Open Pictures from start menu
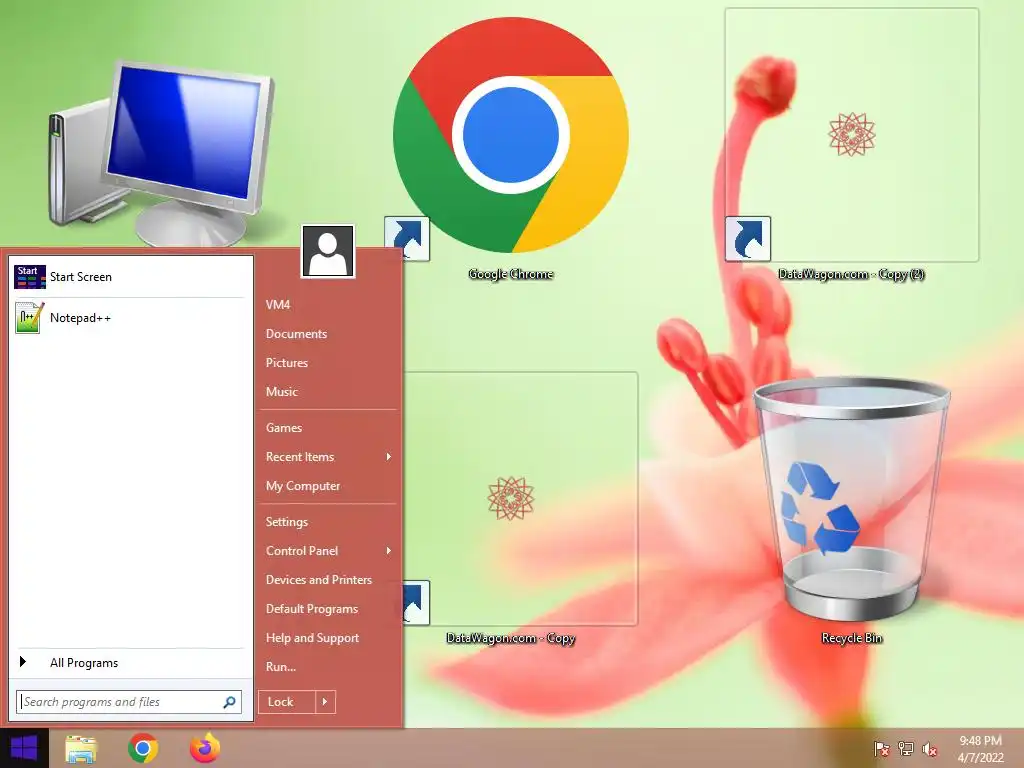The width and height of the screenshot is (1024, 768). [x=287, y=362]
